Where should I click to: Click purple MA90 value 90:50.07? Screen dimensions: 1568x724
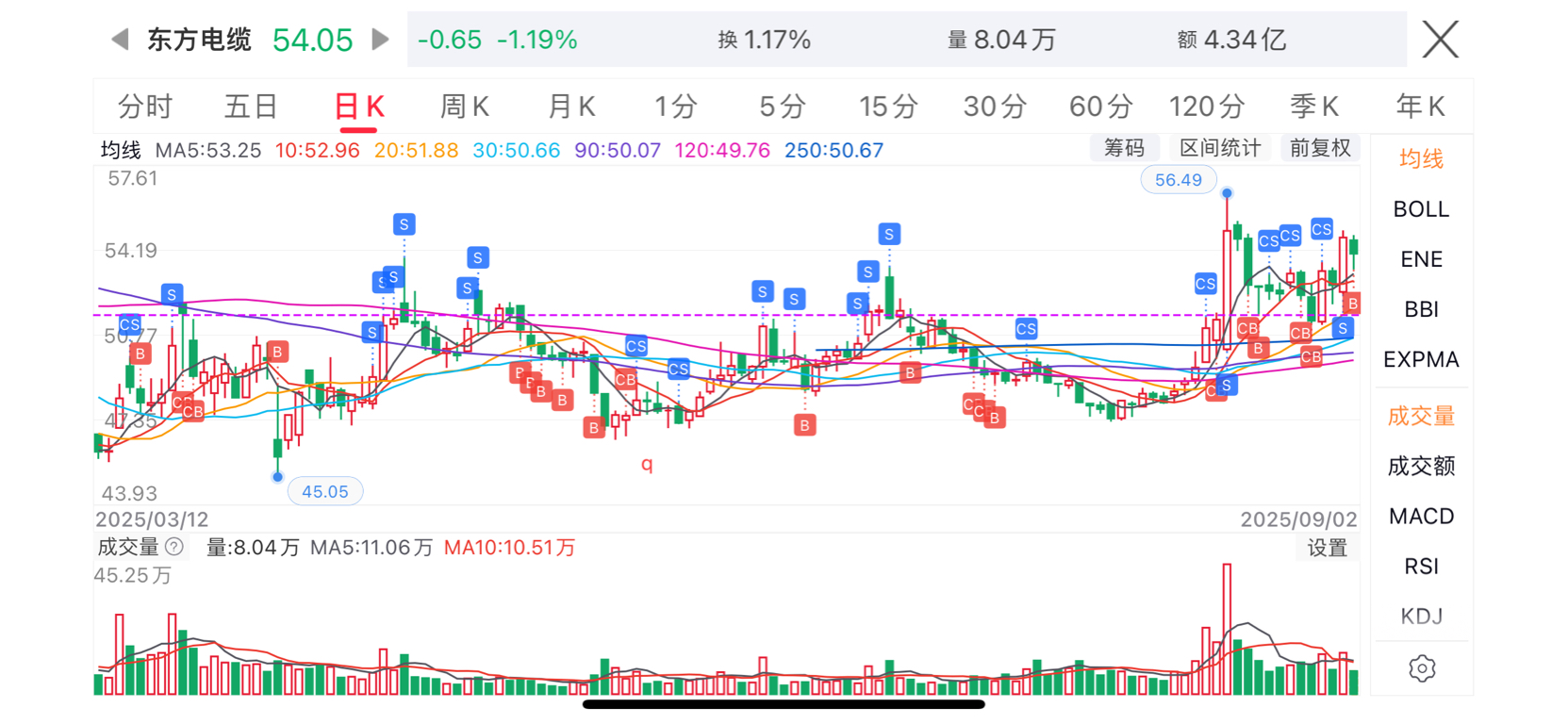pyautogui.click(x=618, y=151)
